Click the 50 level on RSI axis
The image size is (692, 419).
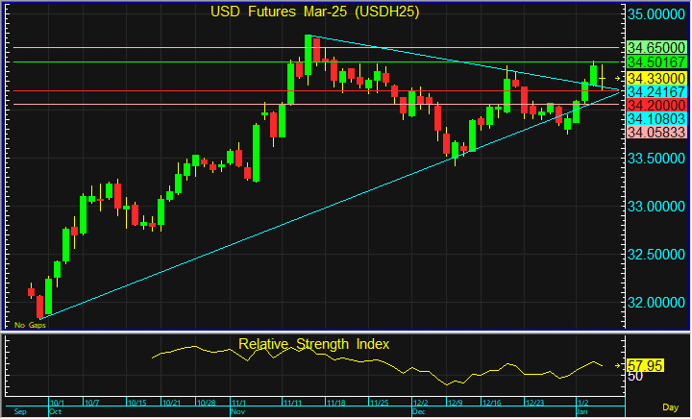(634, 378)
